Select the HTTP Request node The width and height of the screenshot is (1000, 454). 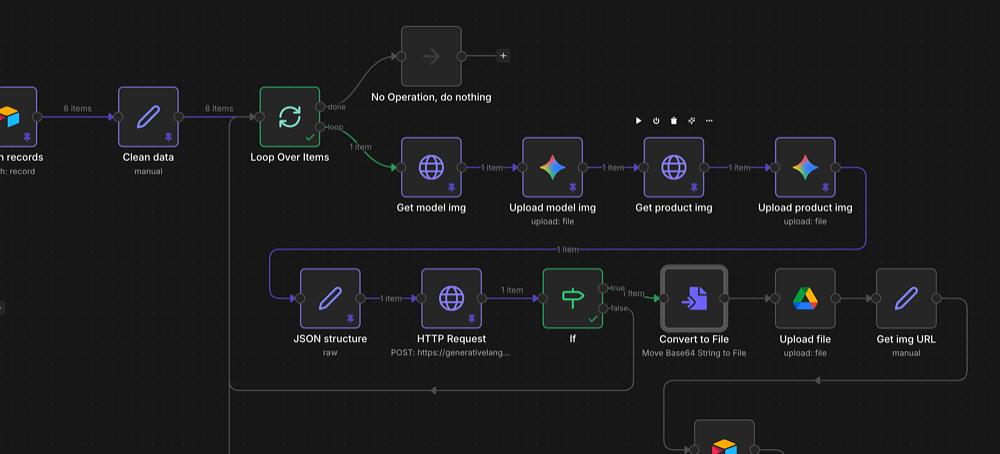(x=451, y=298)
